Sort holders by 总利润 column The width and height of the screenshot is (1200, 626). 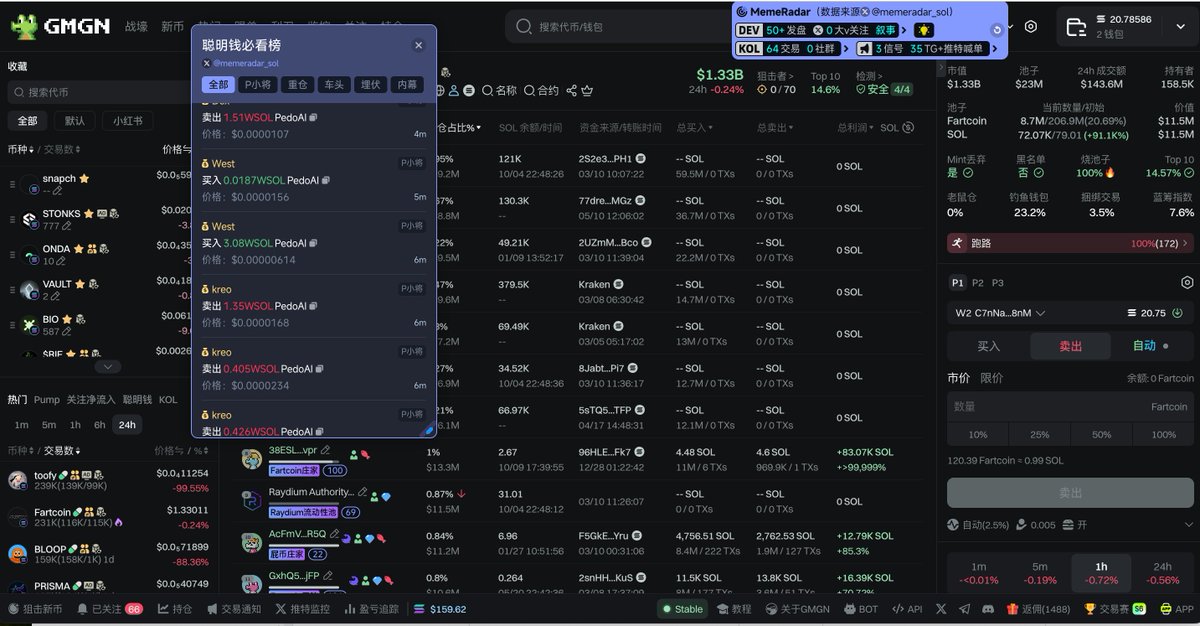point(855,127)
